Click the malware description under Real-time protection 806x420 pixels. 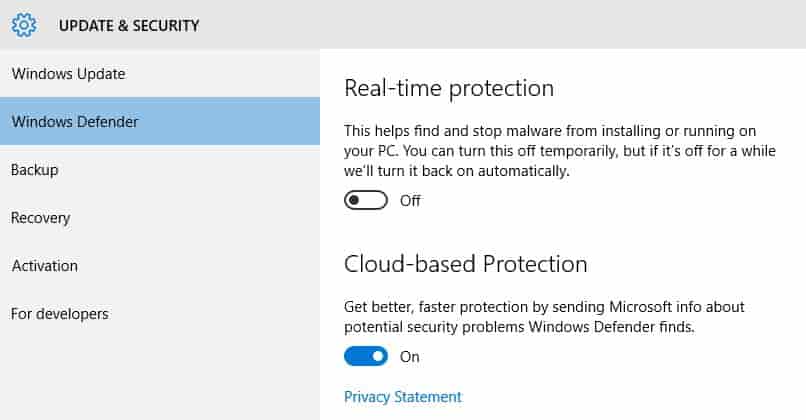(560, 151)
